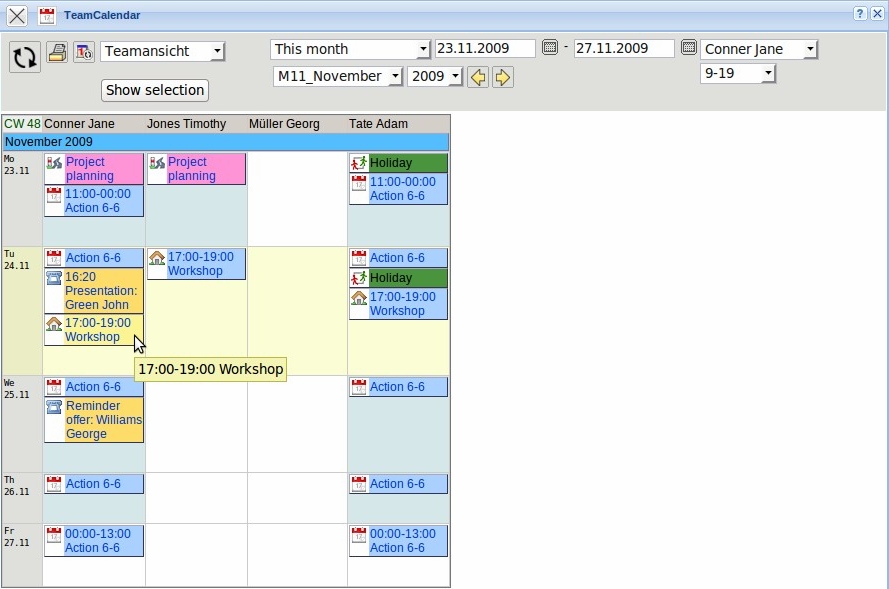Open Conner Jane's Thursday Action 6-6 entry
Viewport: 889px width, 589px height.
coord(94,484)
